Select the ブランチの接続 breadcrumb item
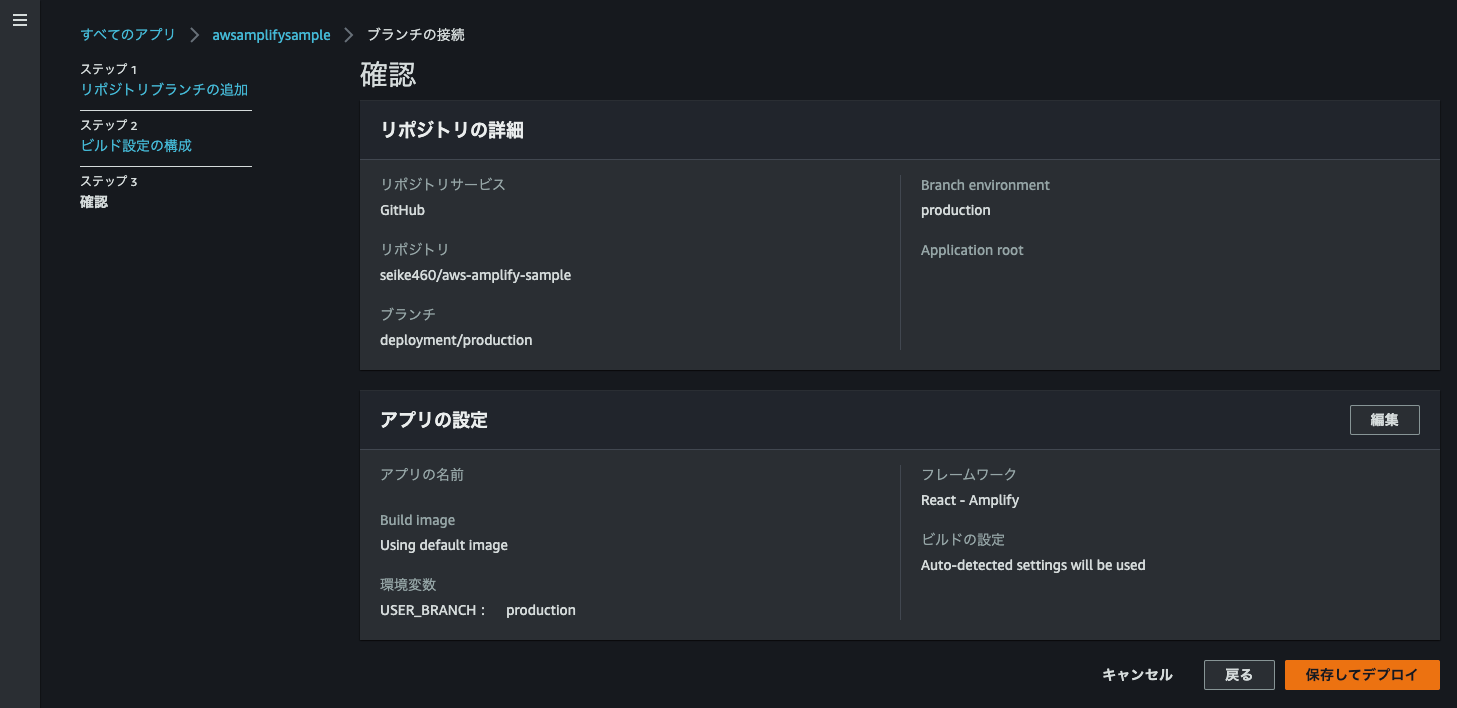Image resolution: width=1457 pixels, height=708 pixels. click(415, 35)
